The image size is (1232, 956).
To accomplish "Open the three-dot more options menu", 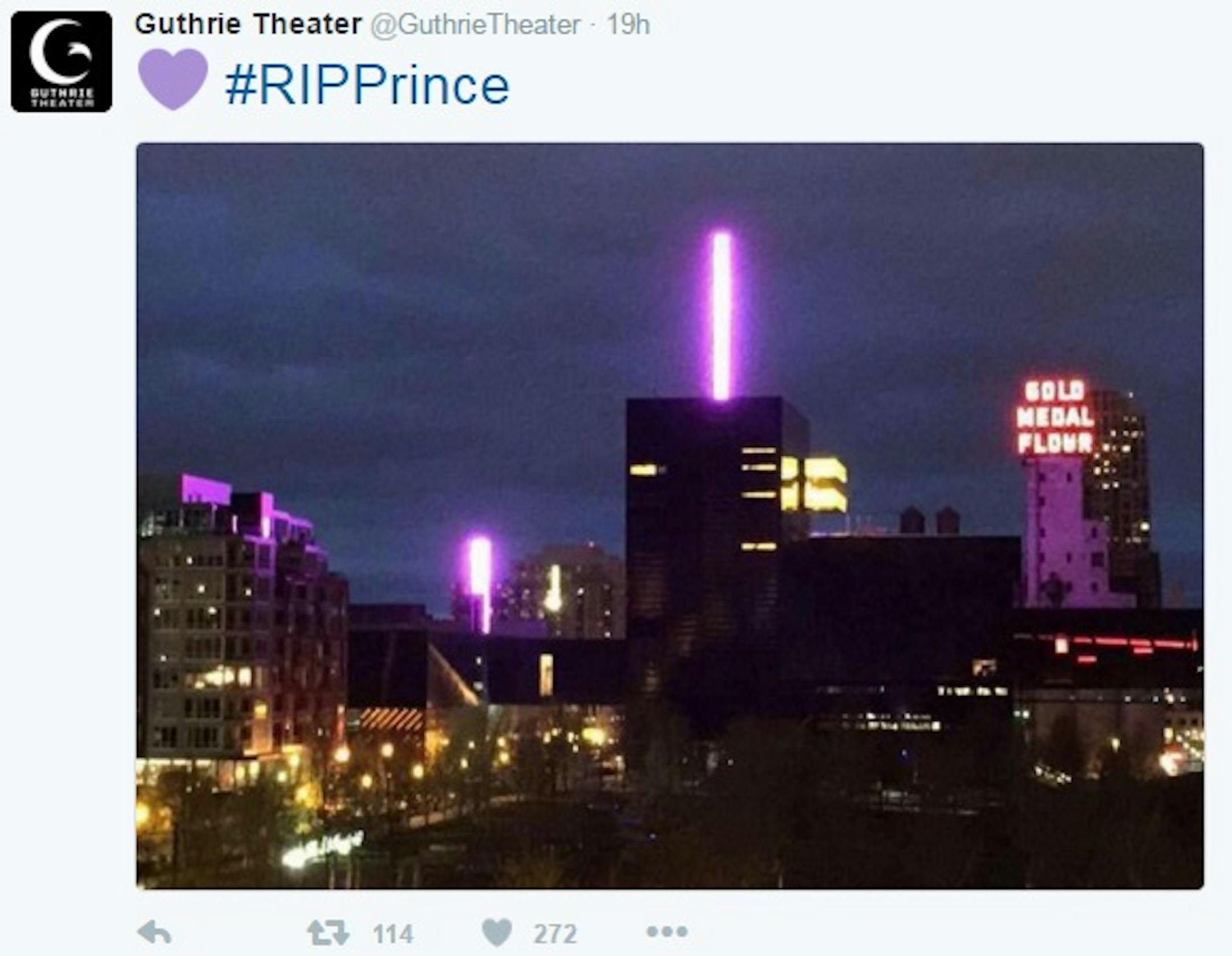I will pyautogui.click(x=667, y=932).
